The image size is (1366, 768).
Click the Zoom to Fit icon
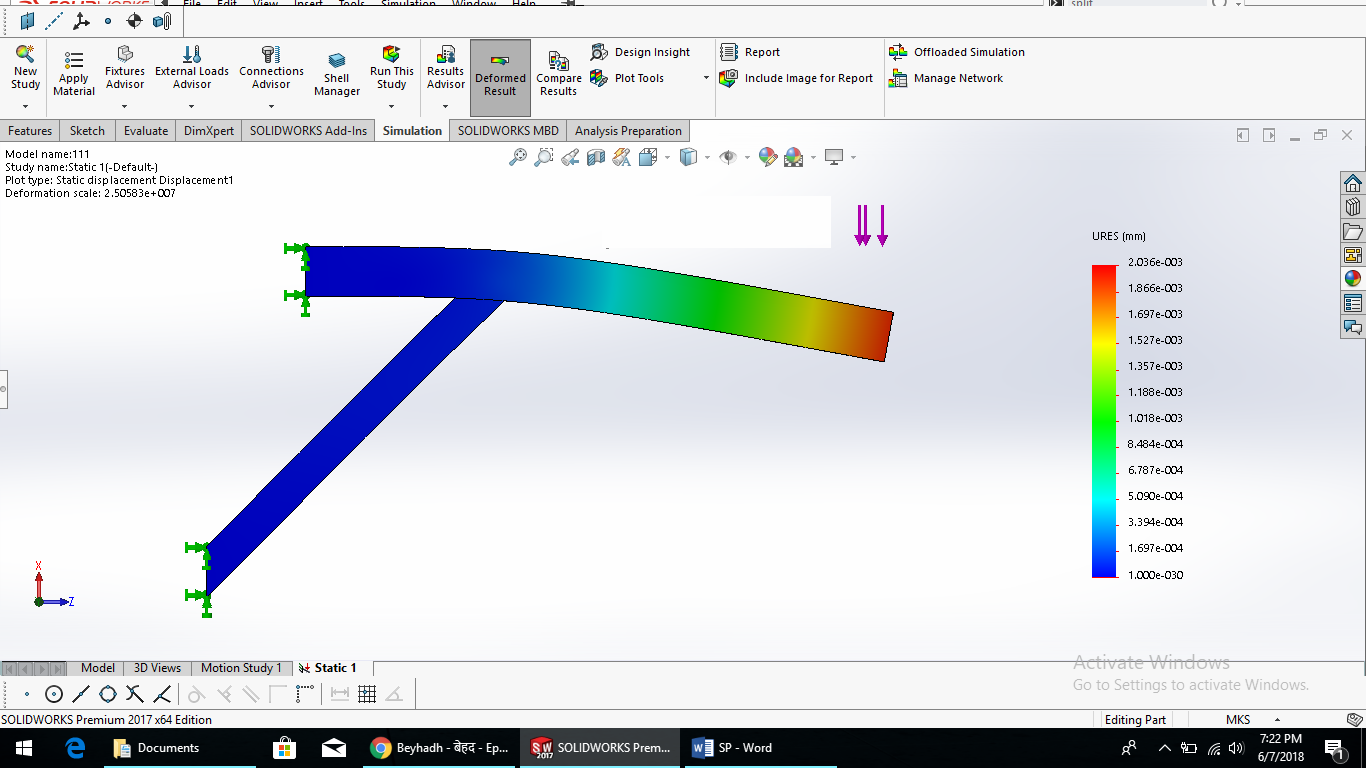click(517, 157)
